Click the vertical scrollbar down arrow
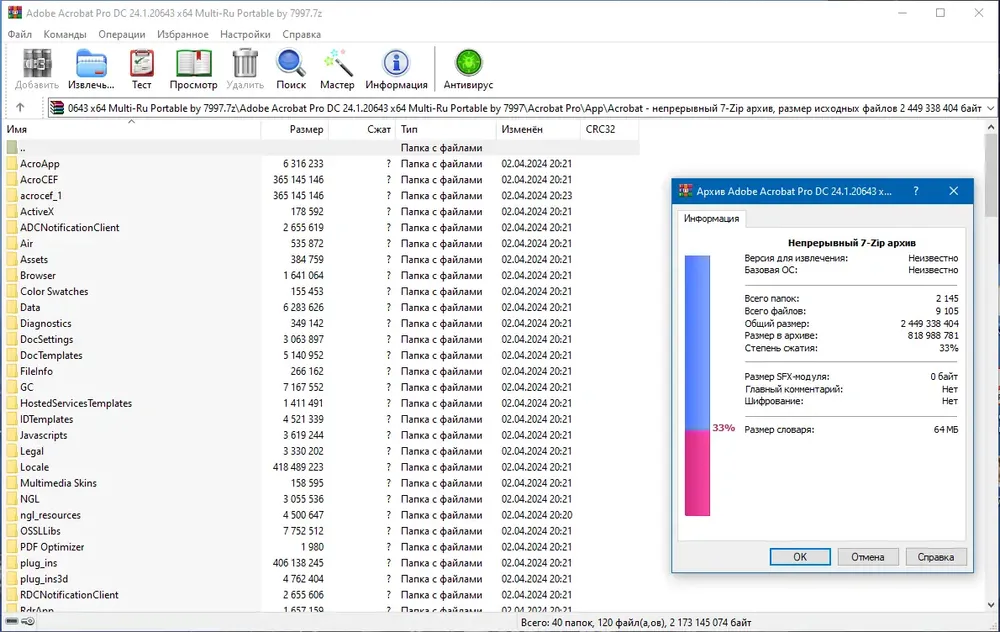The image size is (1000, 632). click(990, 605)
